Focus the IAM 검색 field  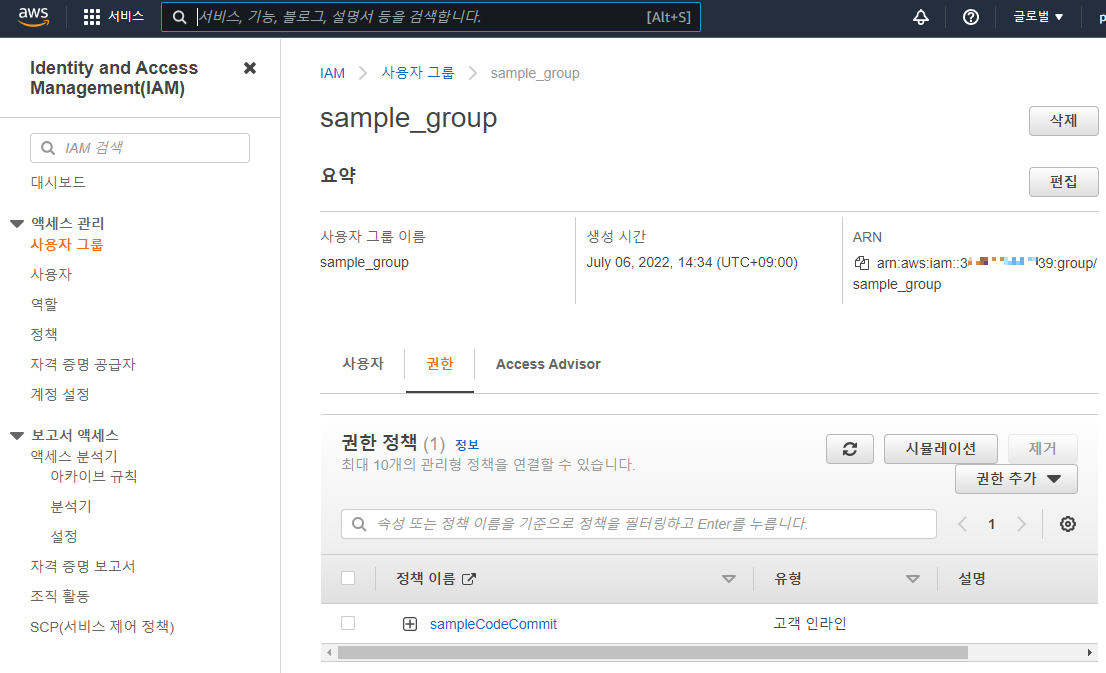pos(140,148)
